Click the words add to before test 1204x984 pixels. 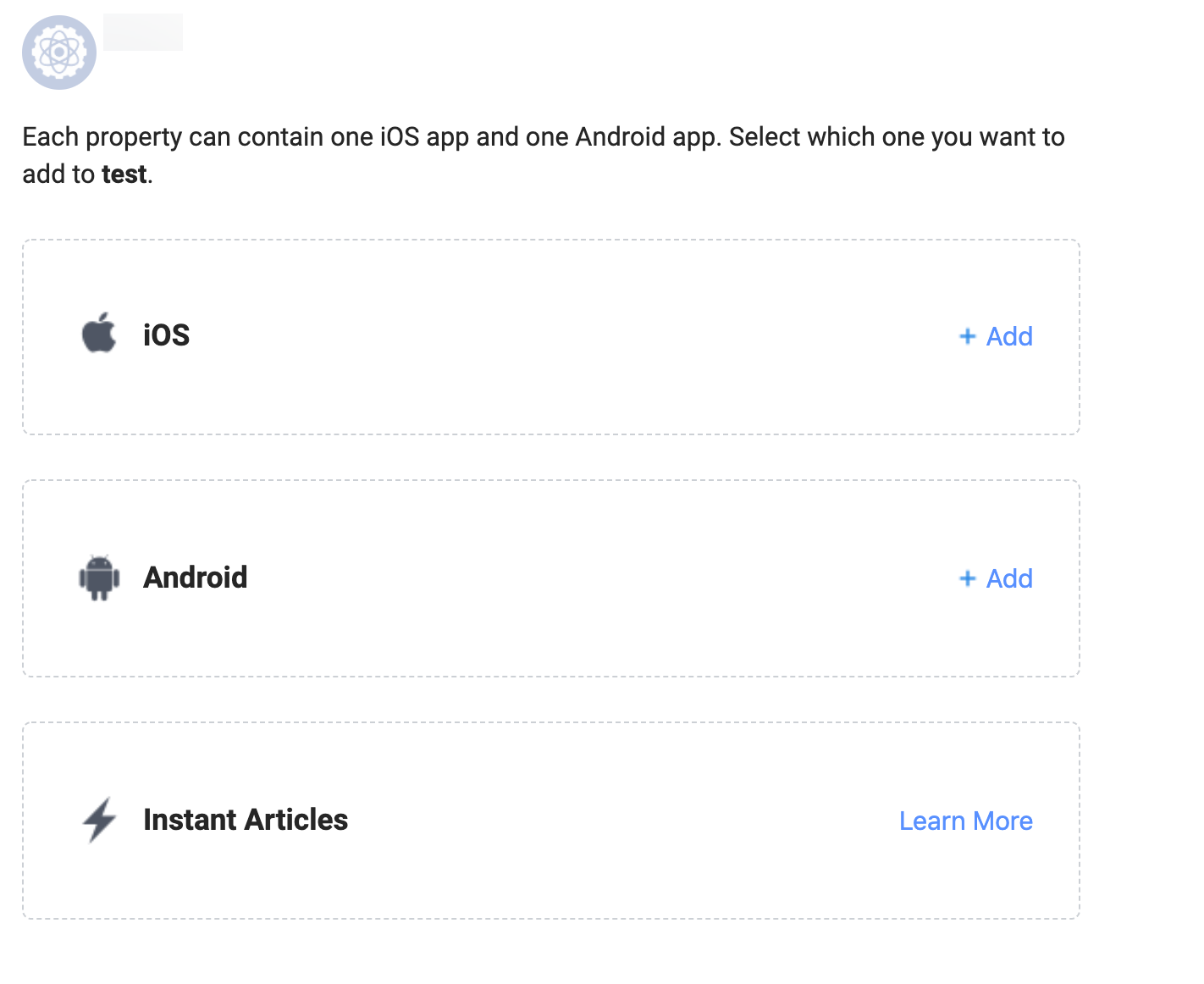click(58, 174)
